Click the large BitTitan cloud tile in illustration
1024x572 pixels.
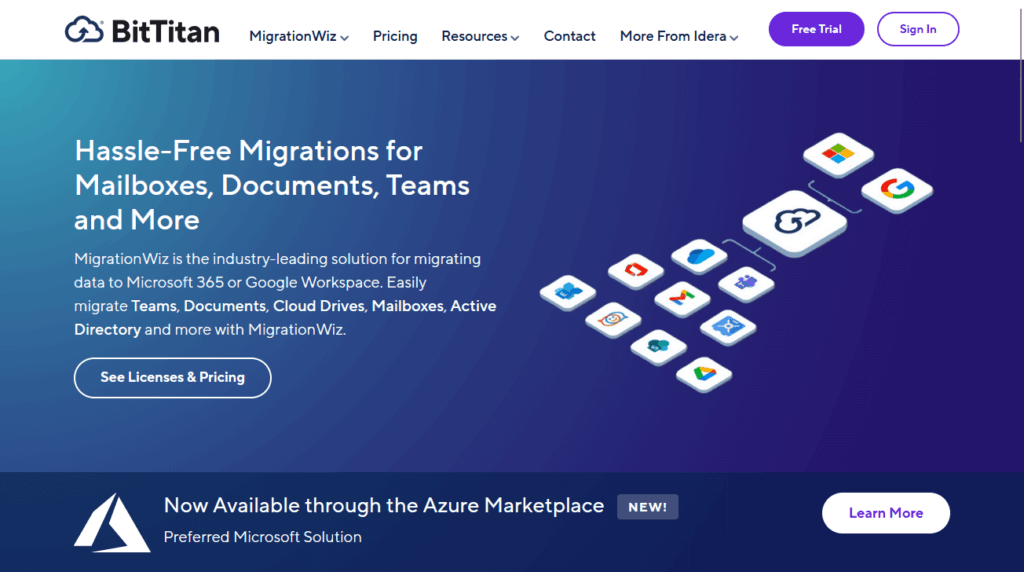[795, 223]
